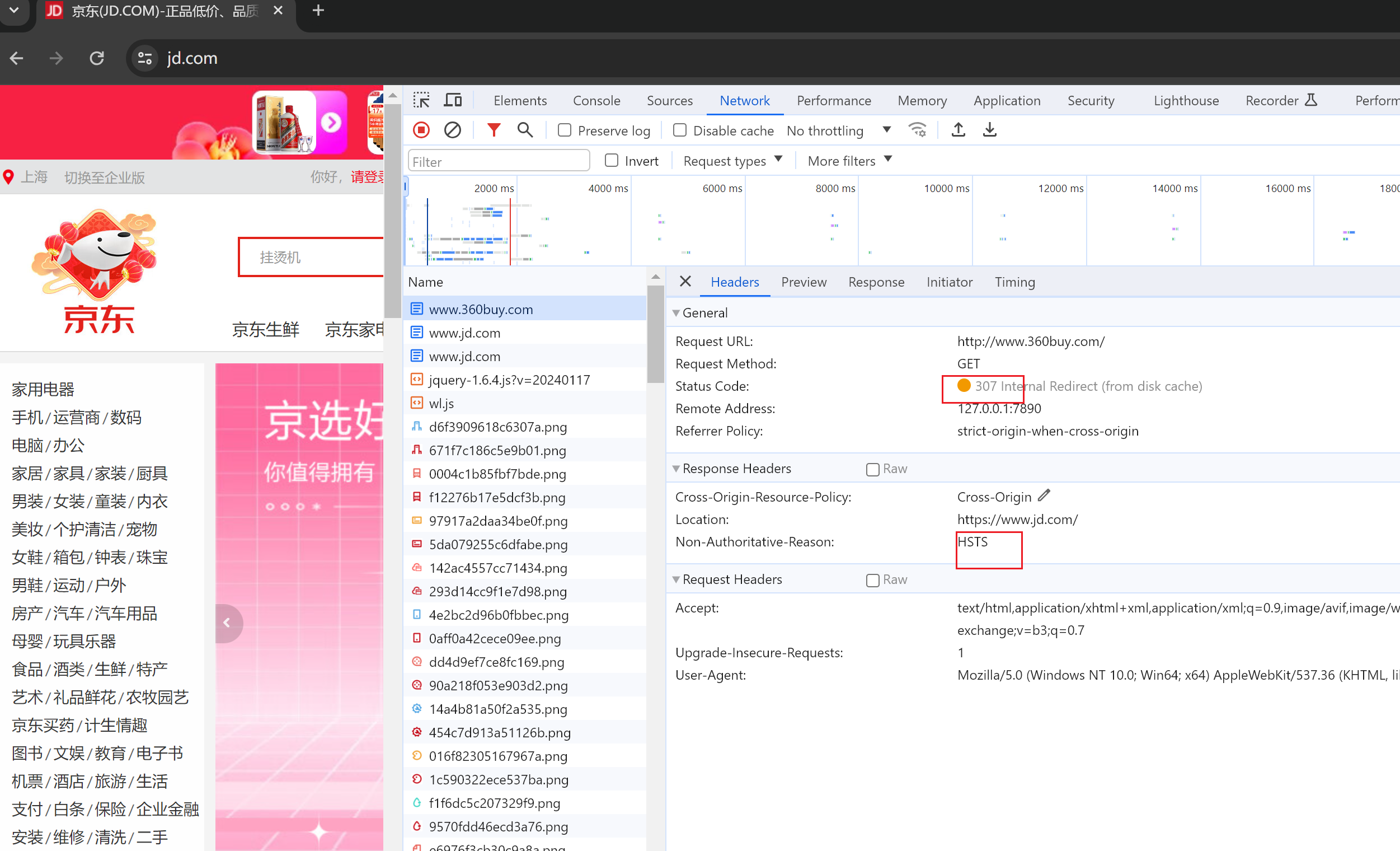Click the inspect element selector icon
This screenshot has width=1400, height=851.
(421, 101)
